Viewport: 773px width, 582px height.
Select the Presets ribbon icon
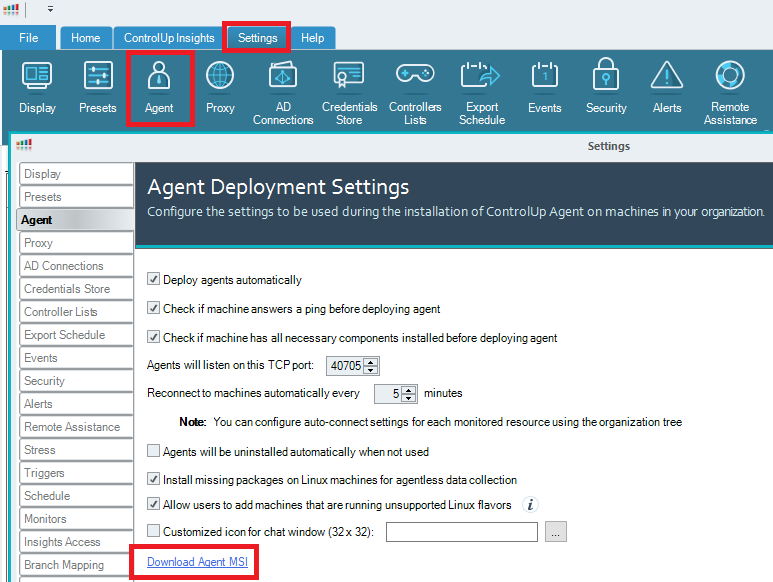click(98, 87)
